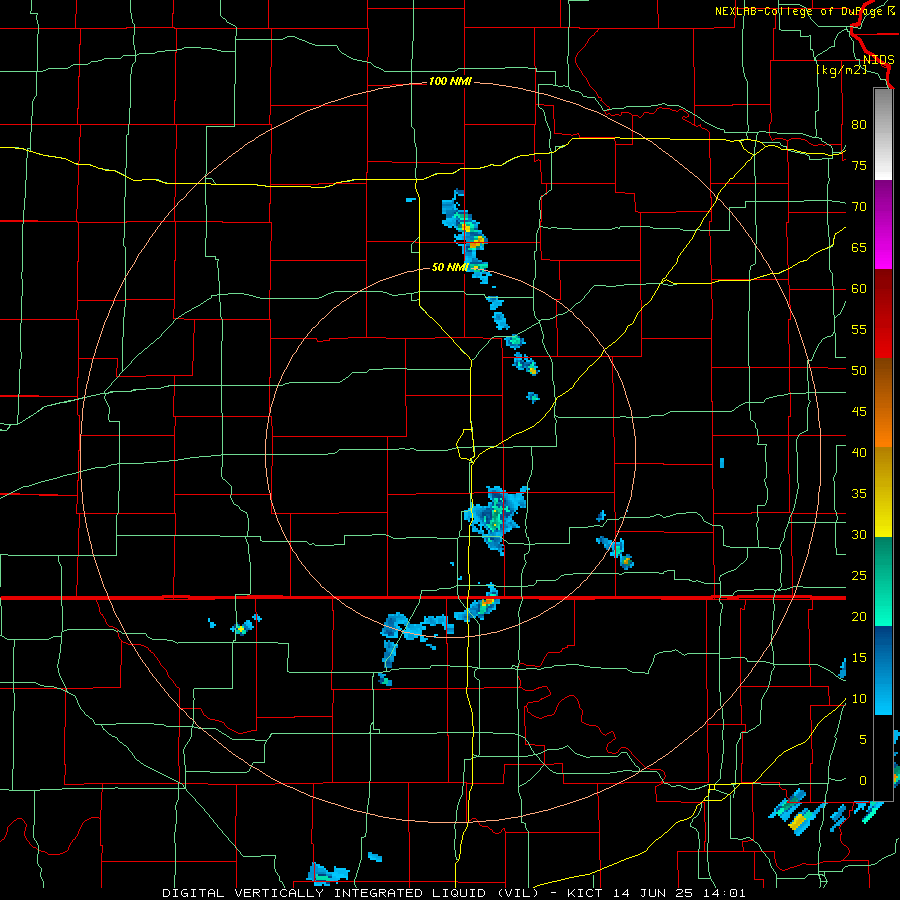Click the 55 value on the scale

pos(859,329)
